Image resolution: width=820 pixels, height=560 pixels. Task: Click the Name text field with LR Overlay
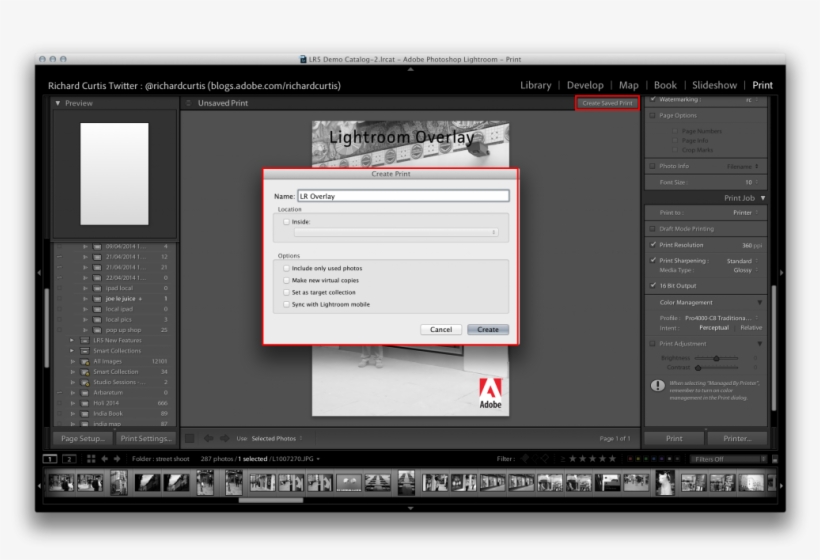coord(402,196)
